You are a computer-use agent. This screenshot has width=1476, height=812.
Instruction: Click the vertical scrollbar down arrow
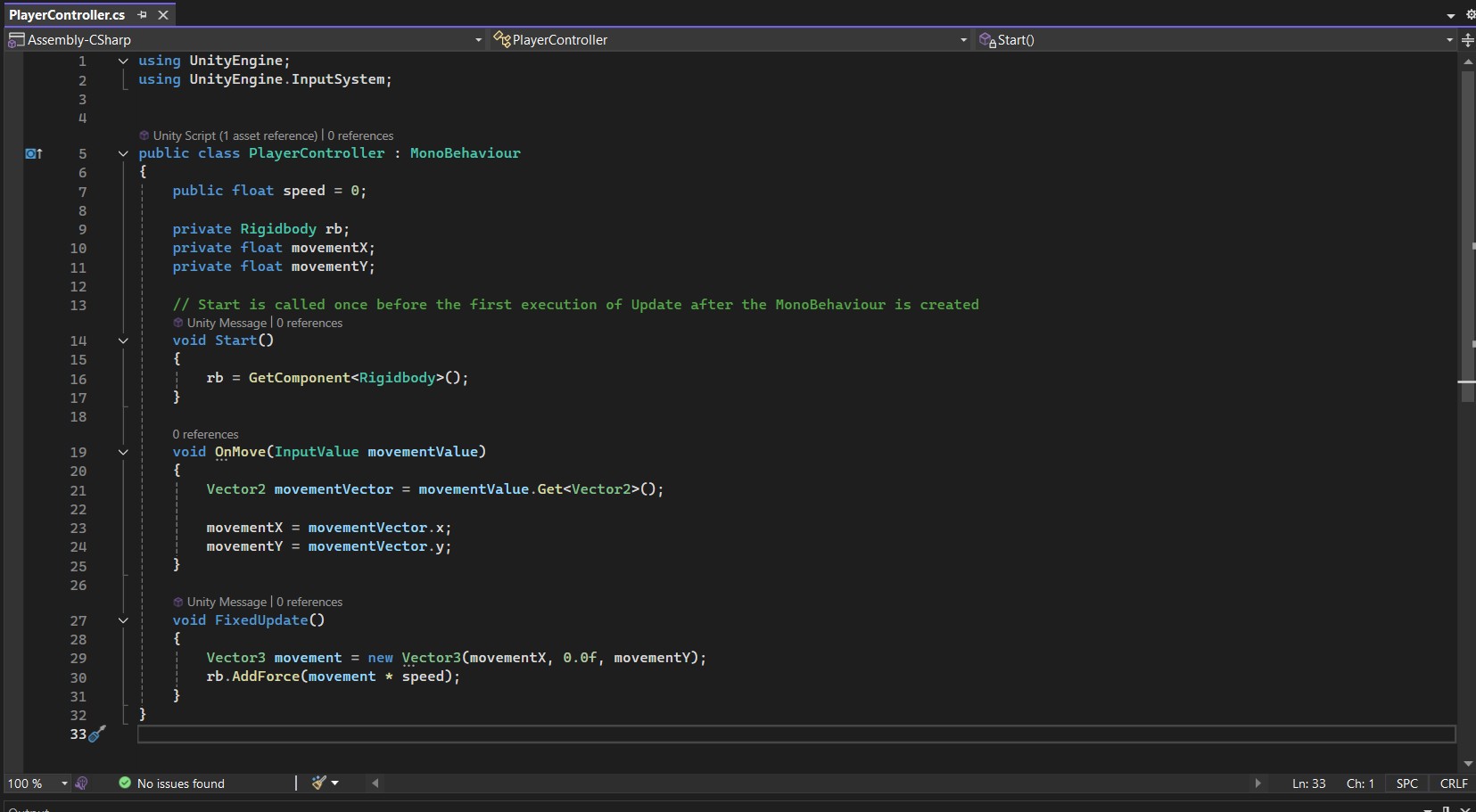tap(1467, 764)
